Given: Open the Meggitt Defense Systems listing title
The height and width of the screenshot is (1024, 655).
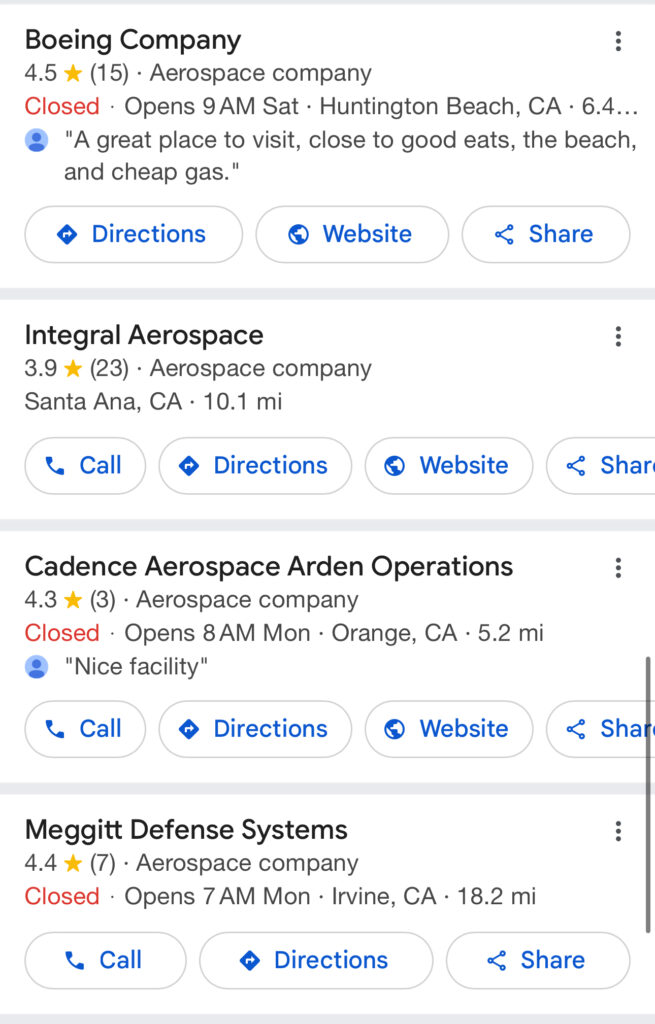Looking at the screenshot, I should (186, 830).
